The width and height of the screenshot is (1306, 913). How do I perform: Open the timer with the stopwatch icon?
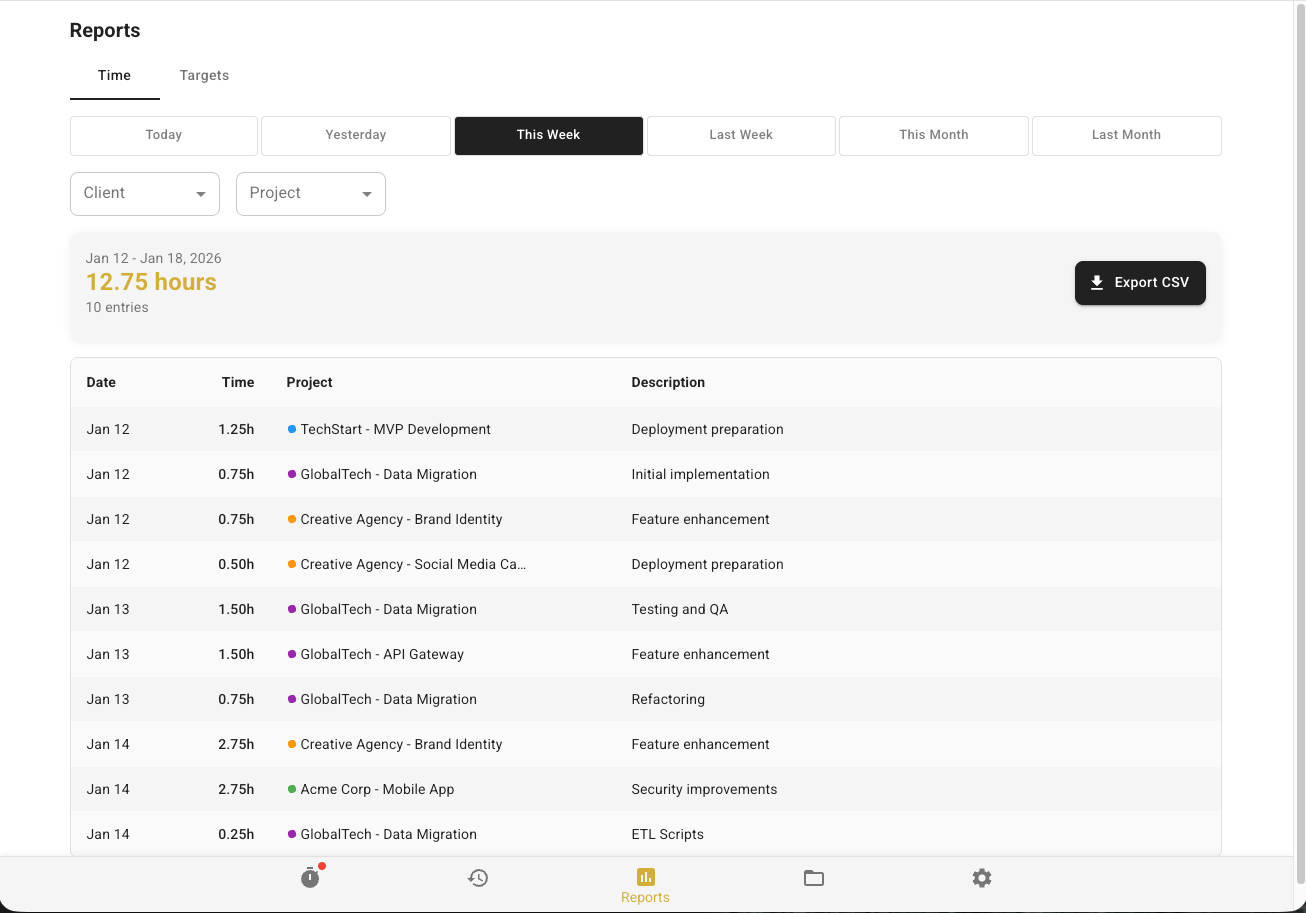310,878
